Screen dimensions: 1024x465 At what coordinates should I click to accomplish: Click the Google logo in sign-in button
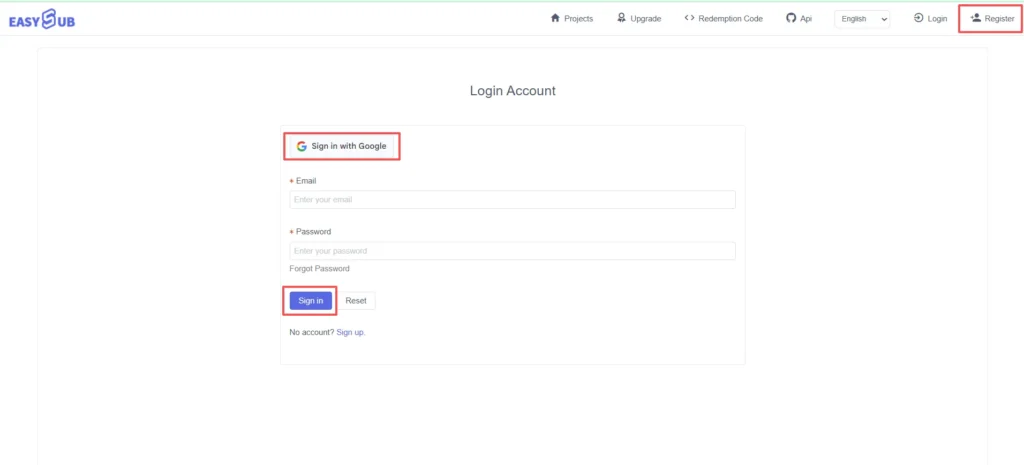301,146
